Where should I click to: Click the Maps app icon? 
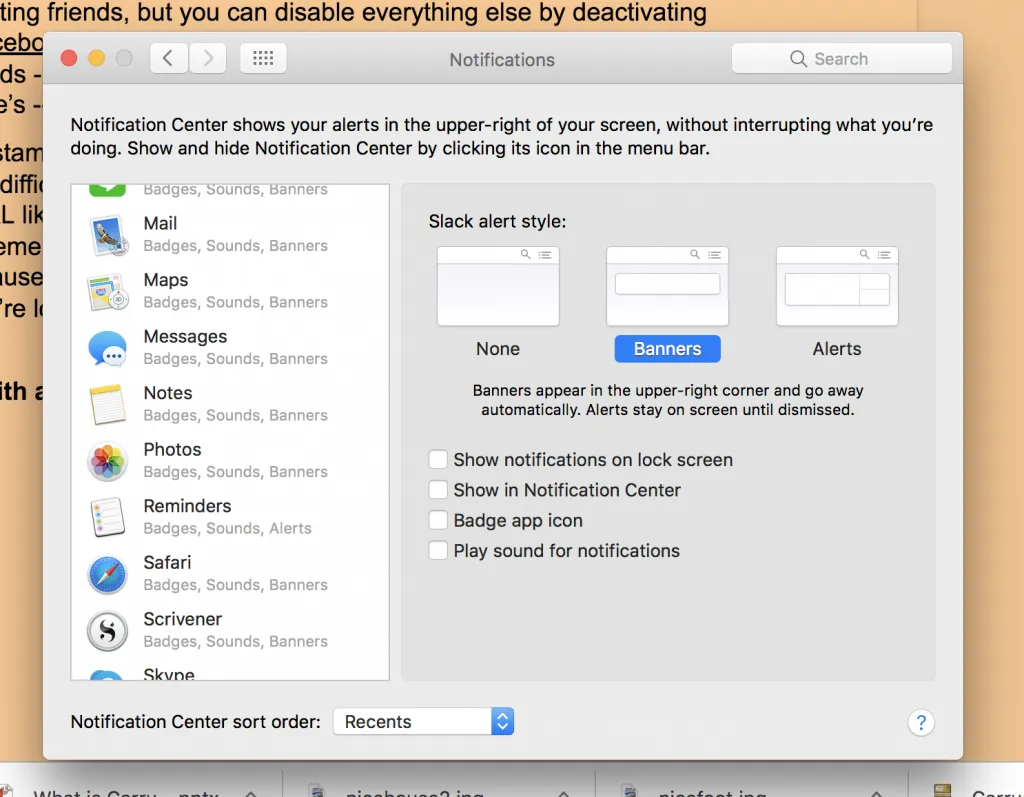point(108,292)
